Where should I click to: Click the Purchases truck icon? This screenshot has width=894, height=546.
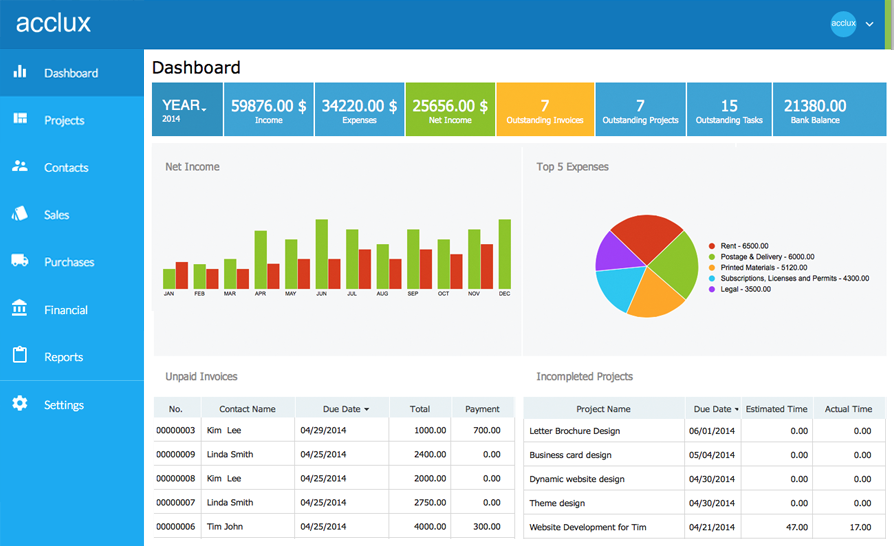point(19,261)
